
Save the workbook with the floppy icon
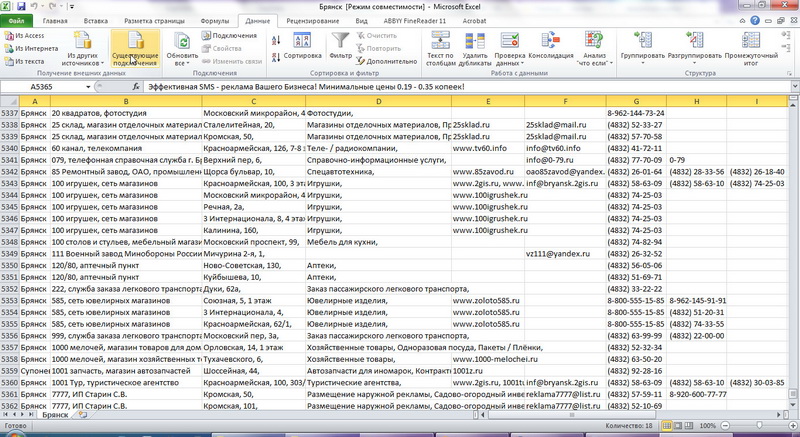(x=21, y=7)
